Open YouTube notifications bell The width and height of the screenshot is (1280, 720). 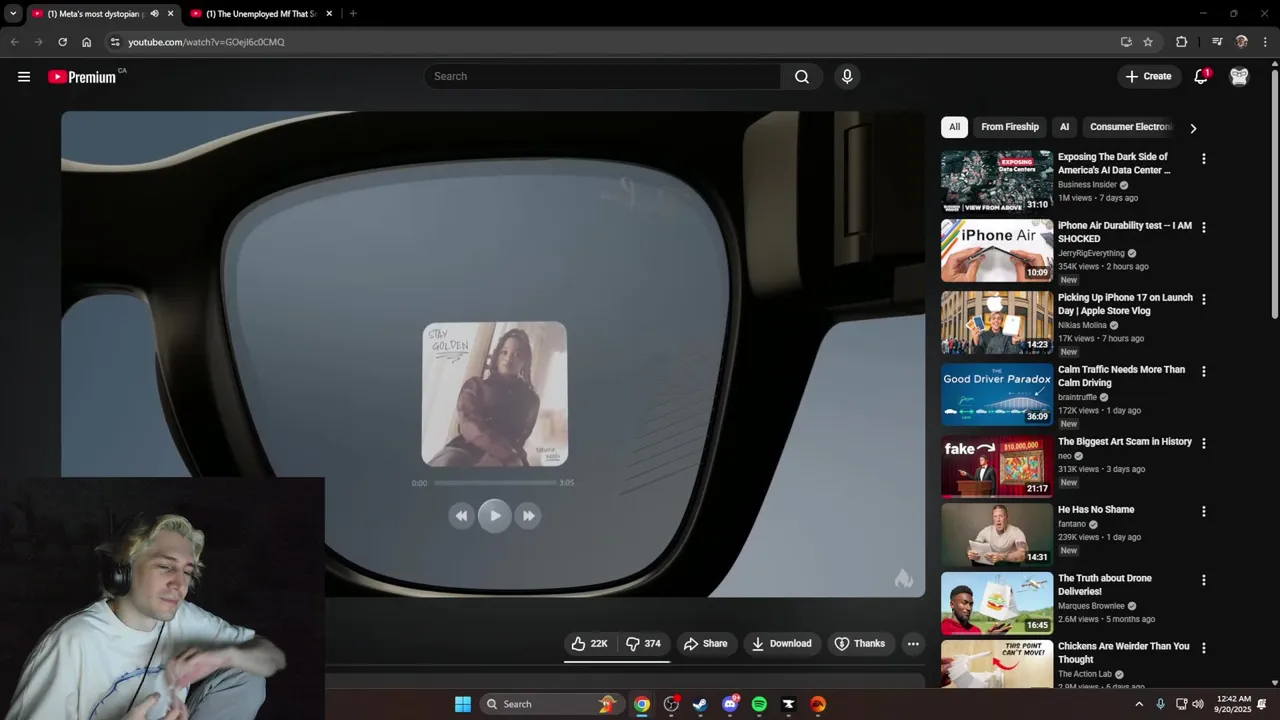click(x=1201, y=76)
